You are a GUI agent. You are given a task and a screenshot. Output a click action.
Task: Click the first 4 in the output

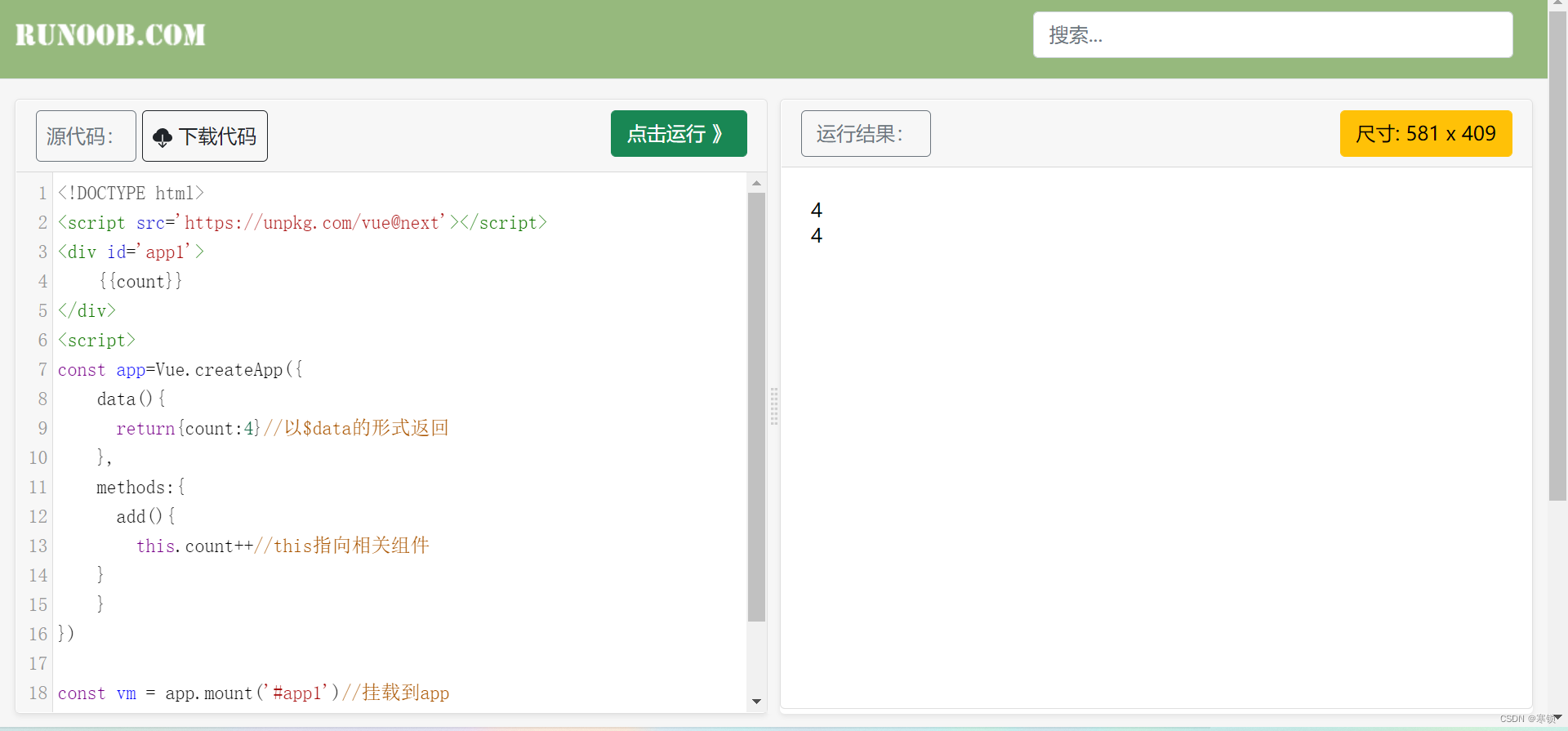[x=817, y=211]
